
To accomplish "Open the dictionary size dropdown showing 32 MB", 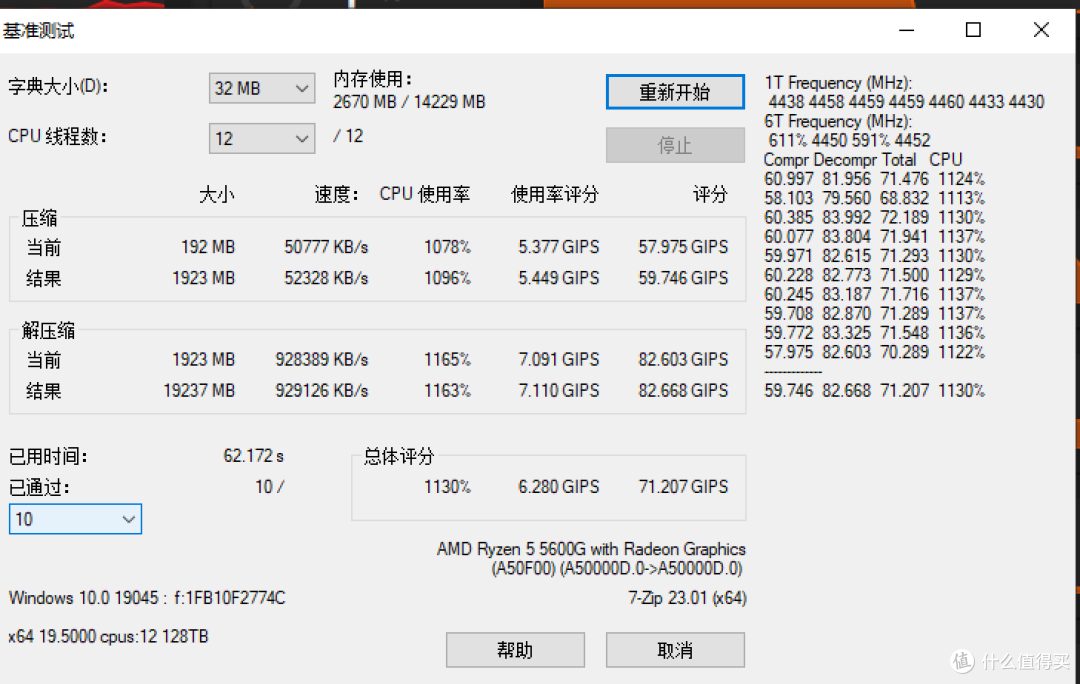I will tap(261, 88).
